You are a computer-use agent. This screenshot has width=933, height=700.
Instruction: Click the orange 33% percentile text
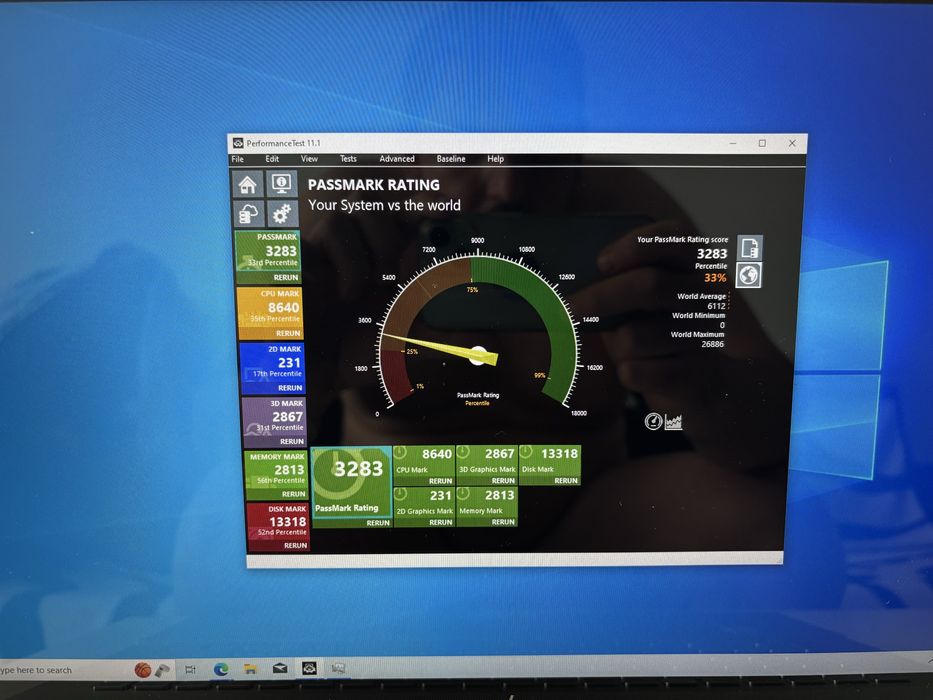[715, 277]
